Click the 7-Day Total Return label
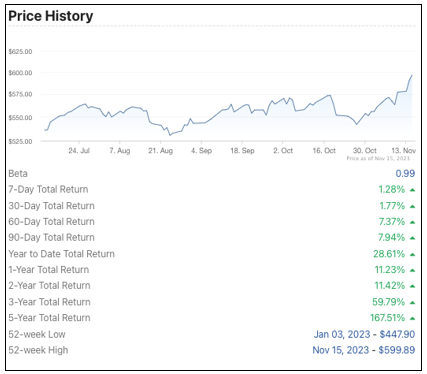This screenshot has width=427, height=374. click(48, 189)
